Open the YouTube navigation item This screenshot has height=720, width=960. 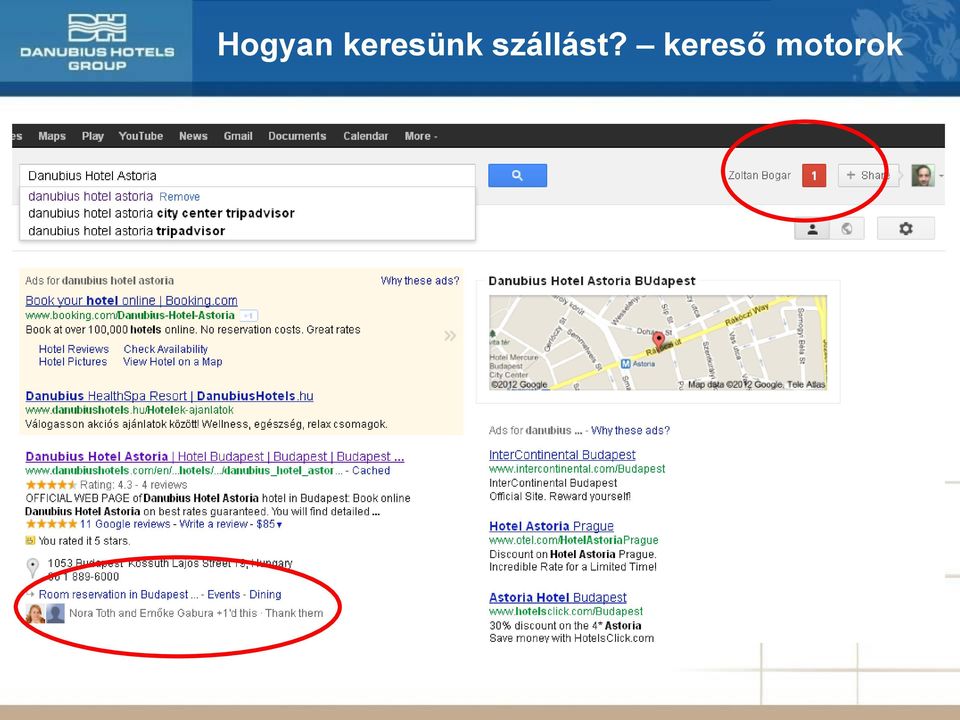coord(141,137)
